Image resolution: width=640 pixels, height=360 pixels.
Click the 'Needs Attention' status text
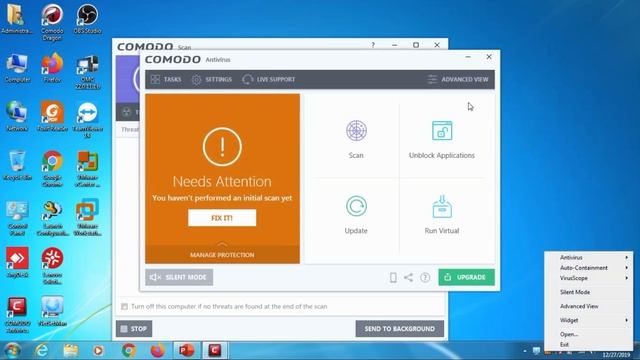(x=222, y=182)
